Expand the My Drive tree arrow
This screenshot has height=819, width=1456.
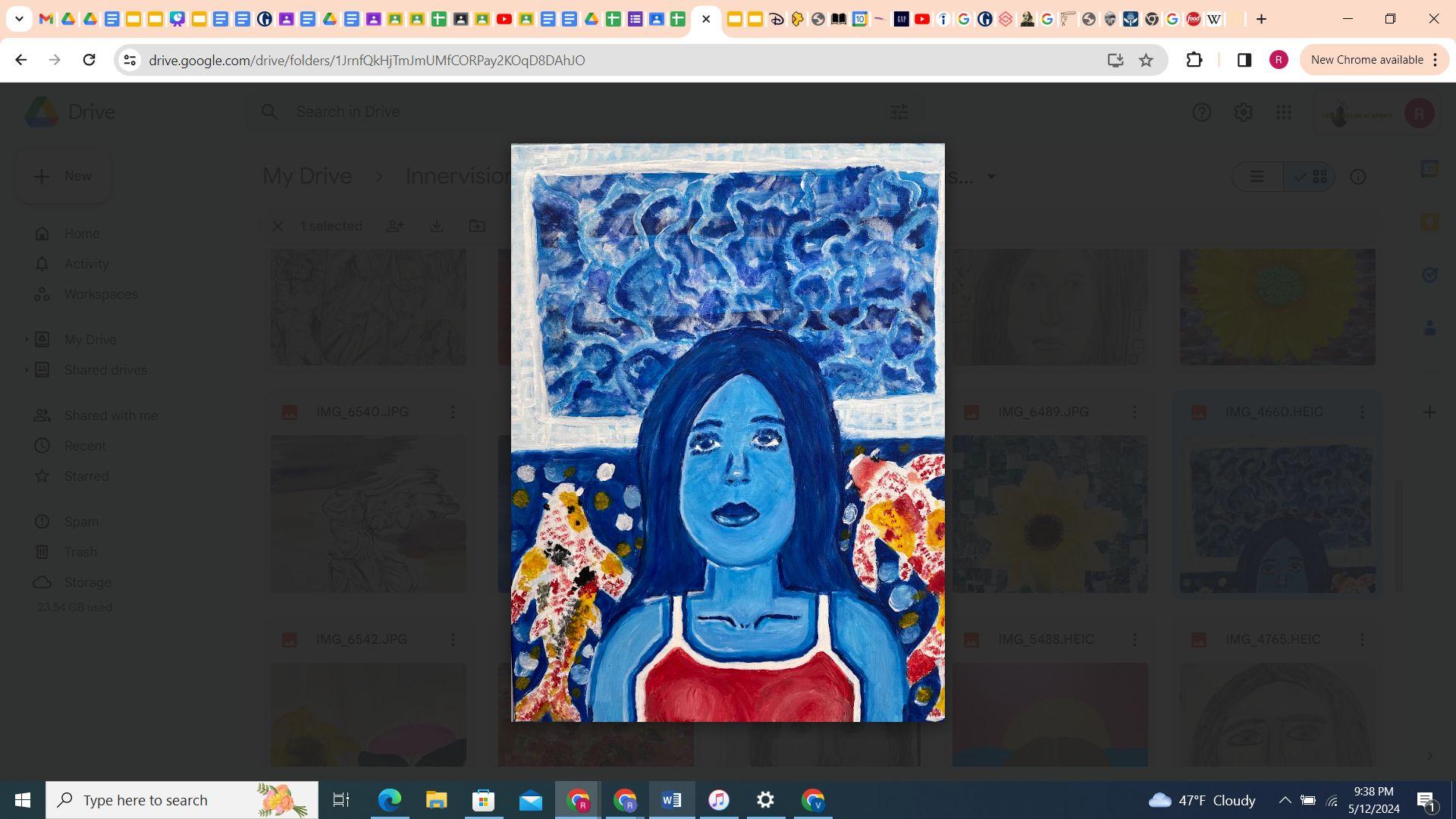click(x=27, y=340)
